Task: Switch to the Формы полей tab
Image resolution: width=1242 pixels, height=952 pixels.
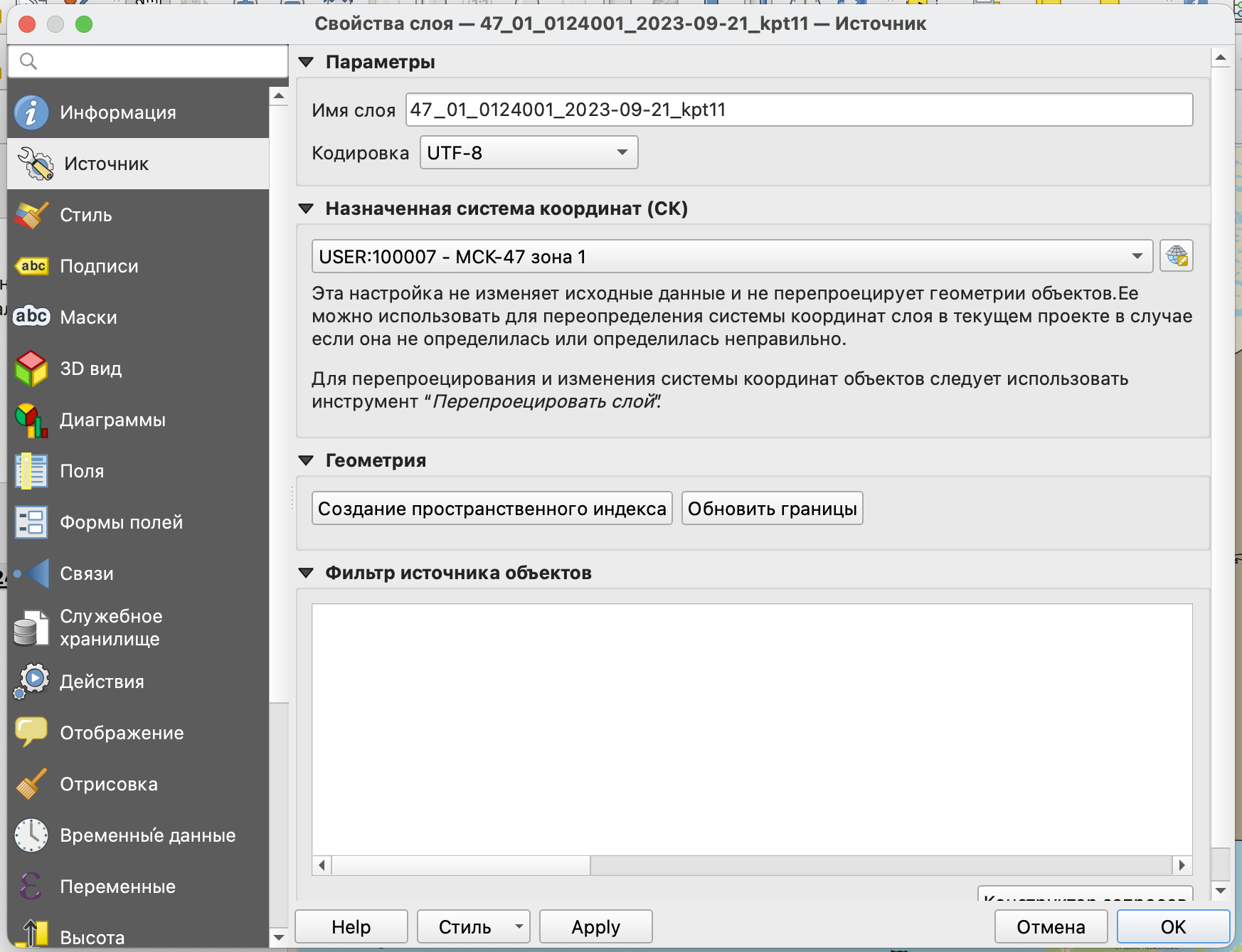Action: (121, 522)
